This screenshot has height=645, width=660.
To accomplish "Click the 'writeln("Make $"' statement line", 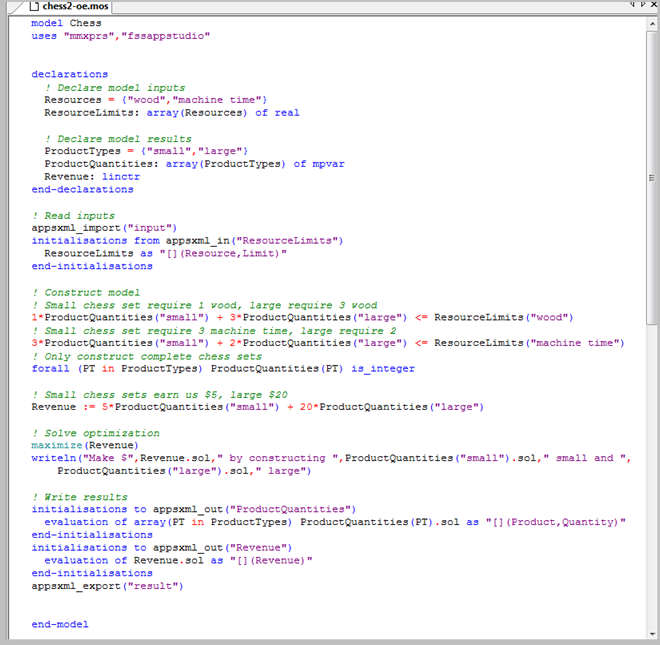I will 331,458.
